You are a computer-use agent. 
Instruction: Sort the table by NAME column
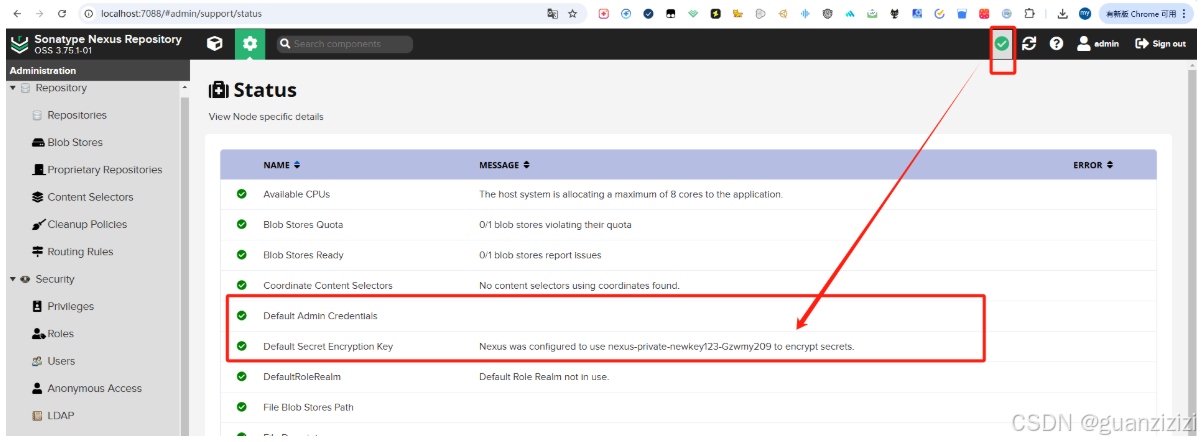tap(281, 165)
